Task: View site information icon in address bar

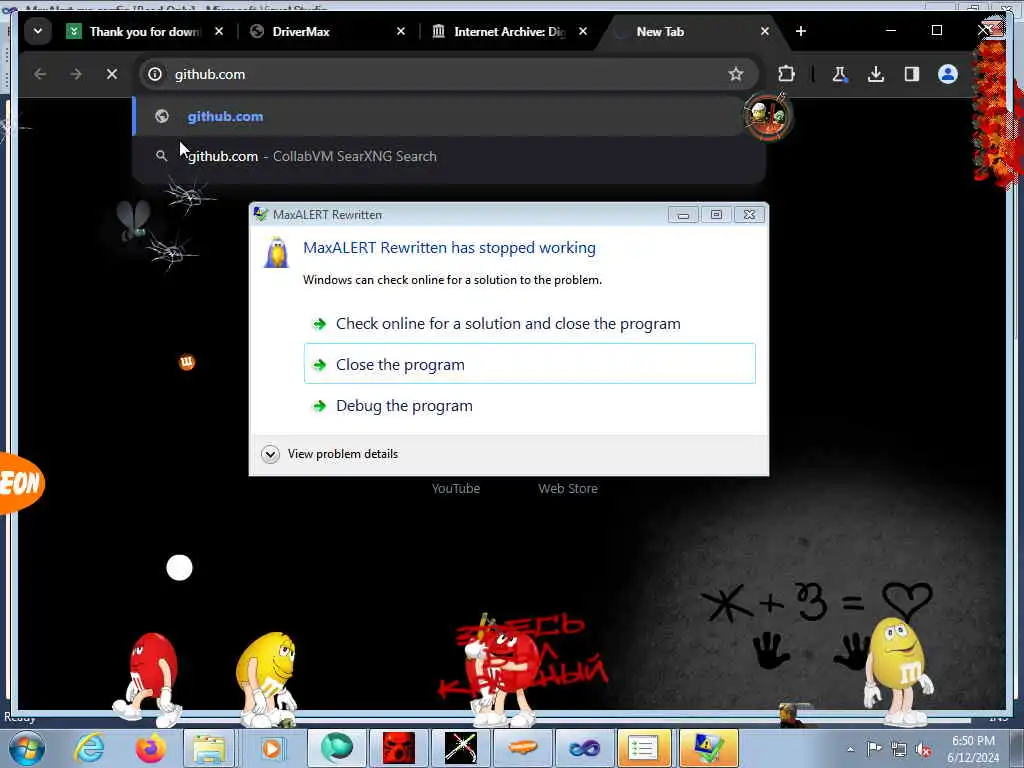Action: [x=155, y=74]
